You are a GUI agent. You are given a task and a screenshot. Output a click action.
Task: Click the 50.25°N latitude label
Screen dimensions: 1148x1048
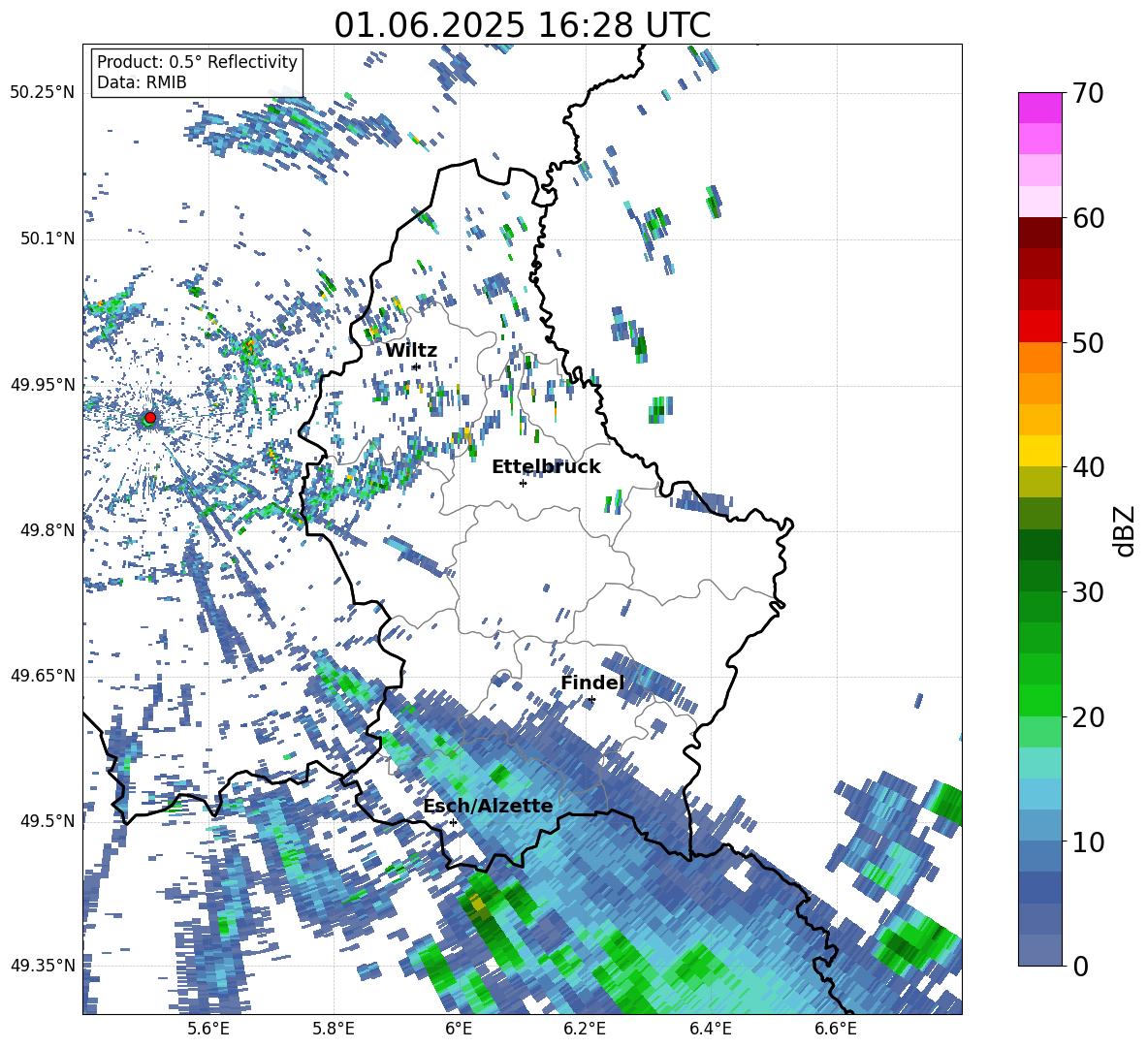[x=43, y=93]
